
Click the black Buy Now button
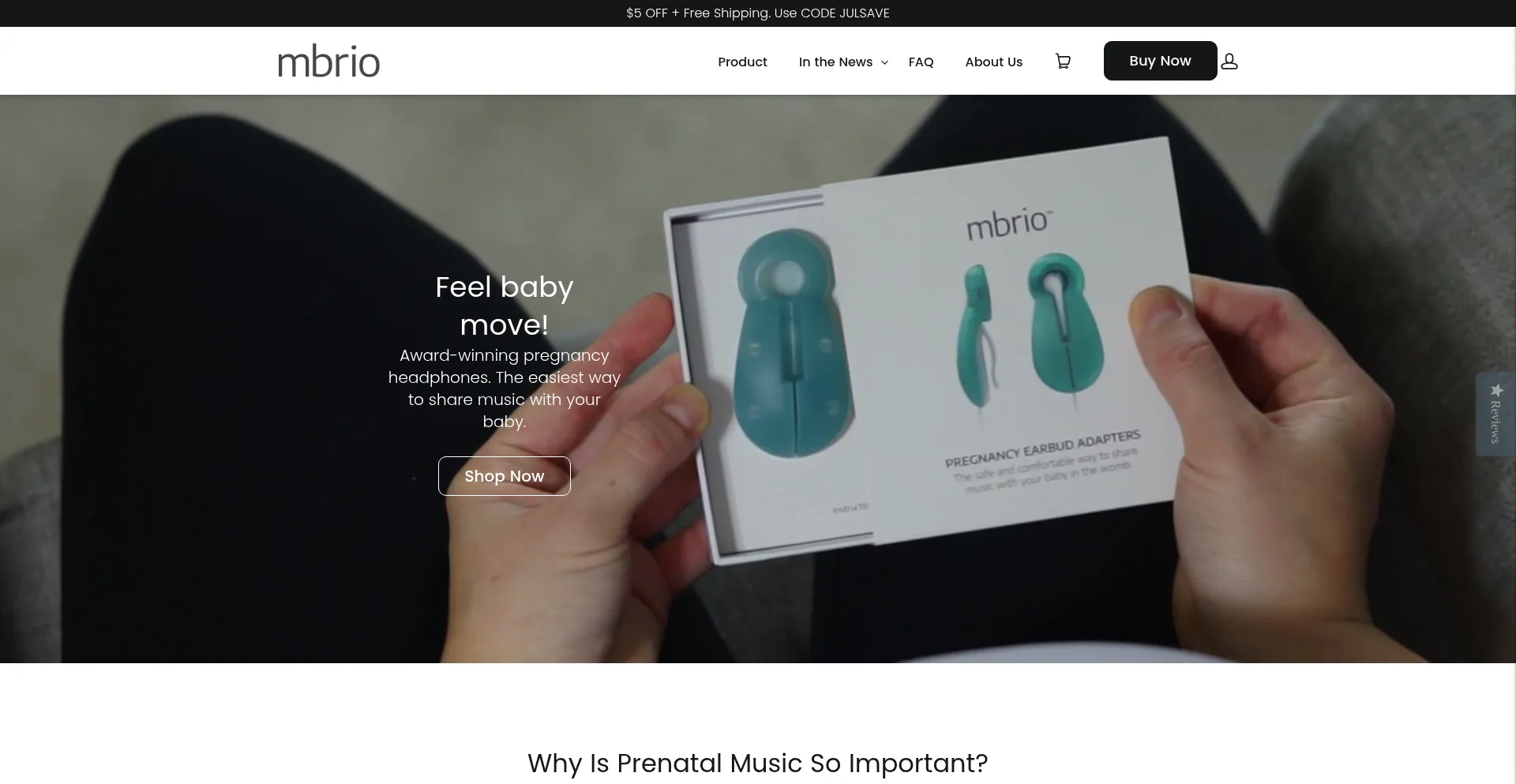(x=1160, y=61)
